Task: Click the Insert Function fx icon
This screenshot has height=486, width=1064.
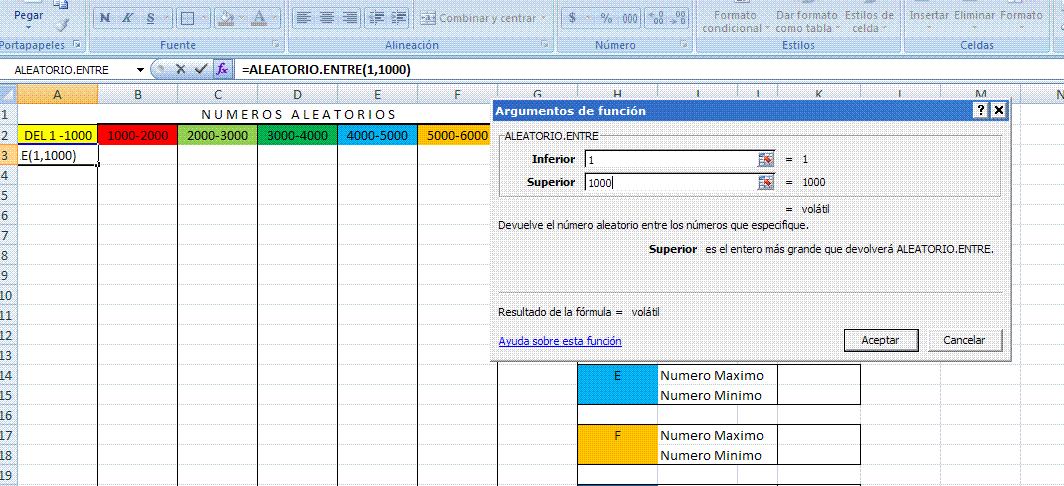Action: pos(223,69)
